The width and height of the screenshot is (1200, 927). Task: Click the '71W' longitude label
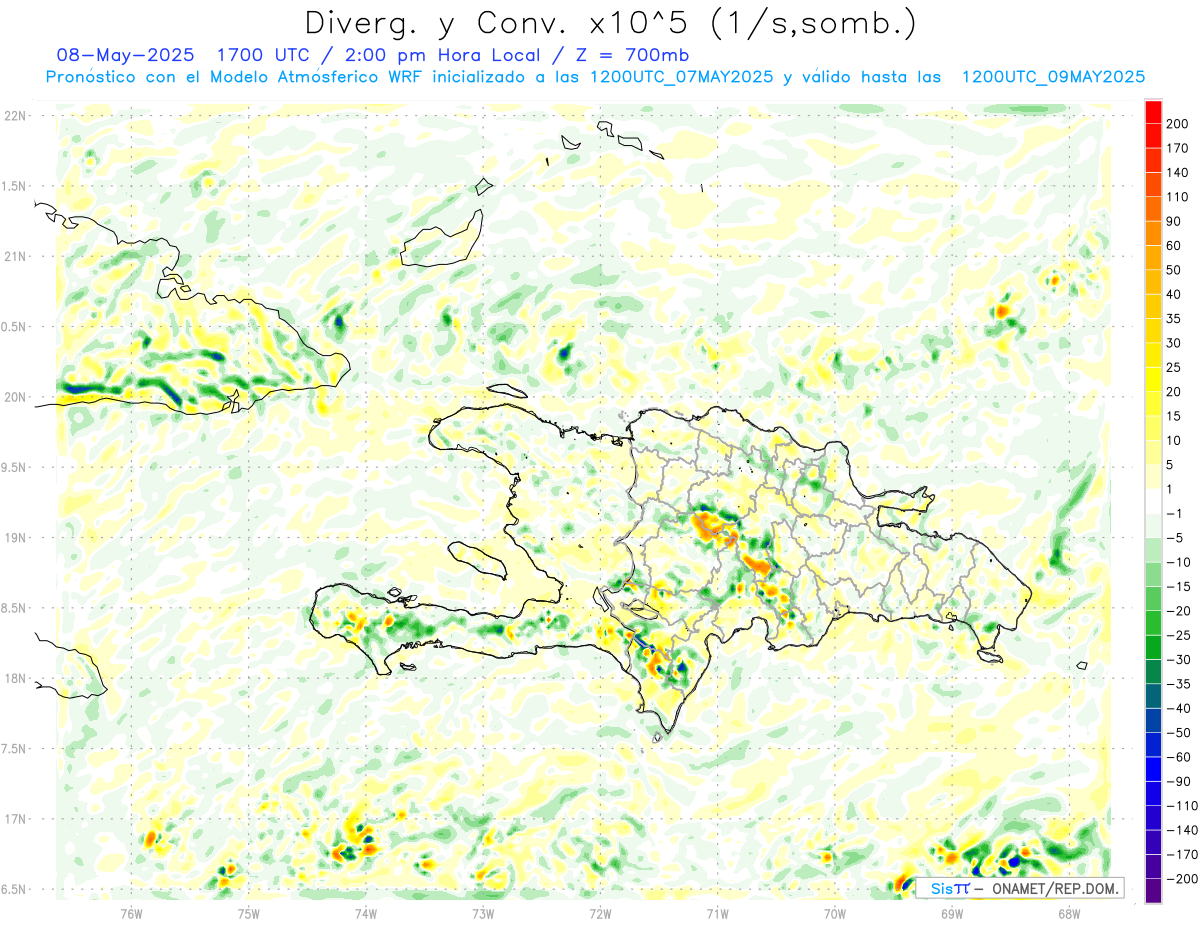coord(717,913)
